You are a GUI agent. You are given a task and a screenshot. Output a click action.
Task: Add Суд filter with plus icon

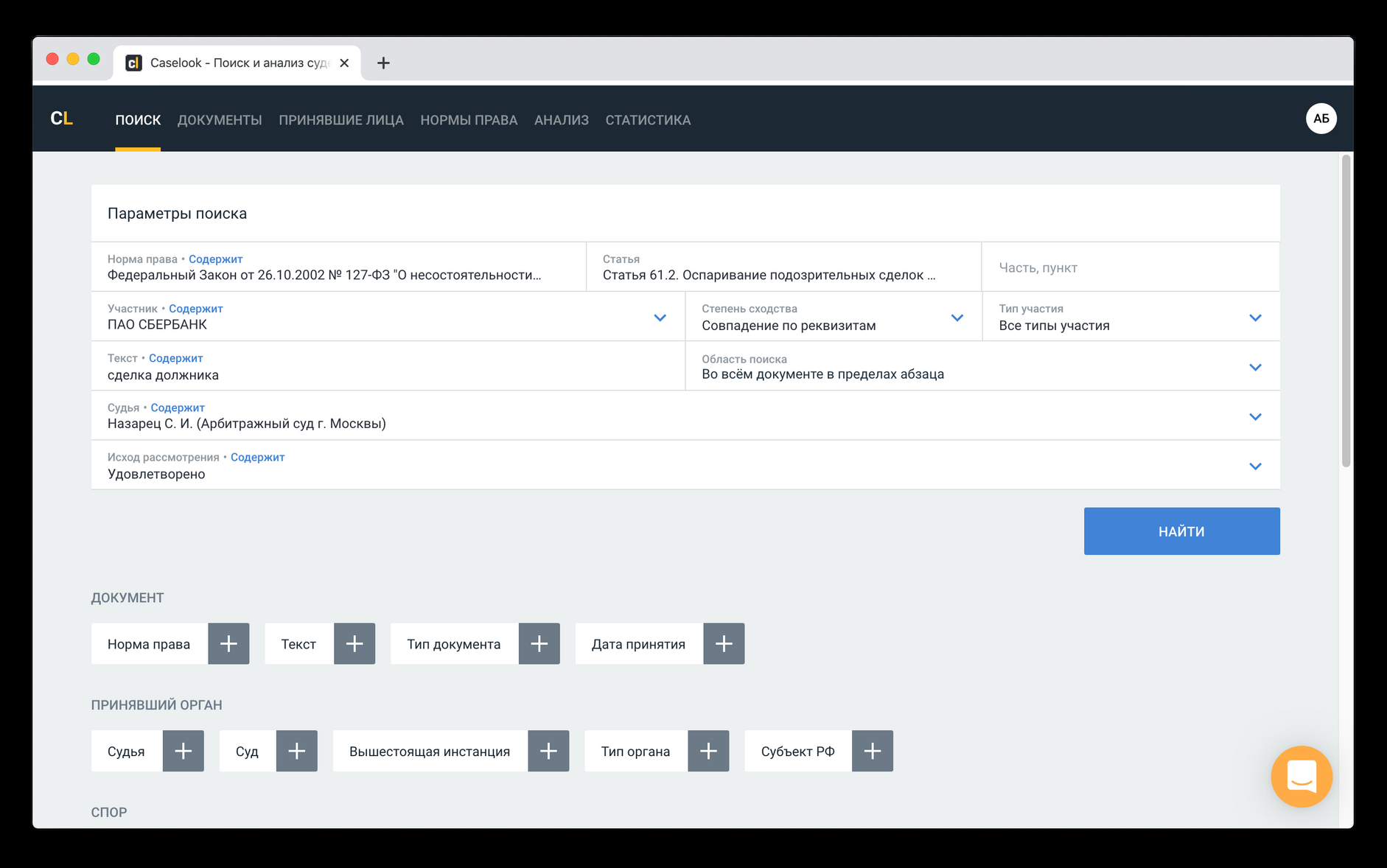297,751
